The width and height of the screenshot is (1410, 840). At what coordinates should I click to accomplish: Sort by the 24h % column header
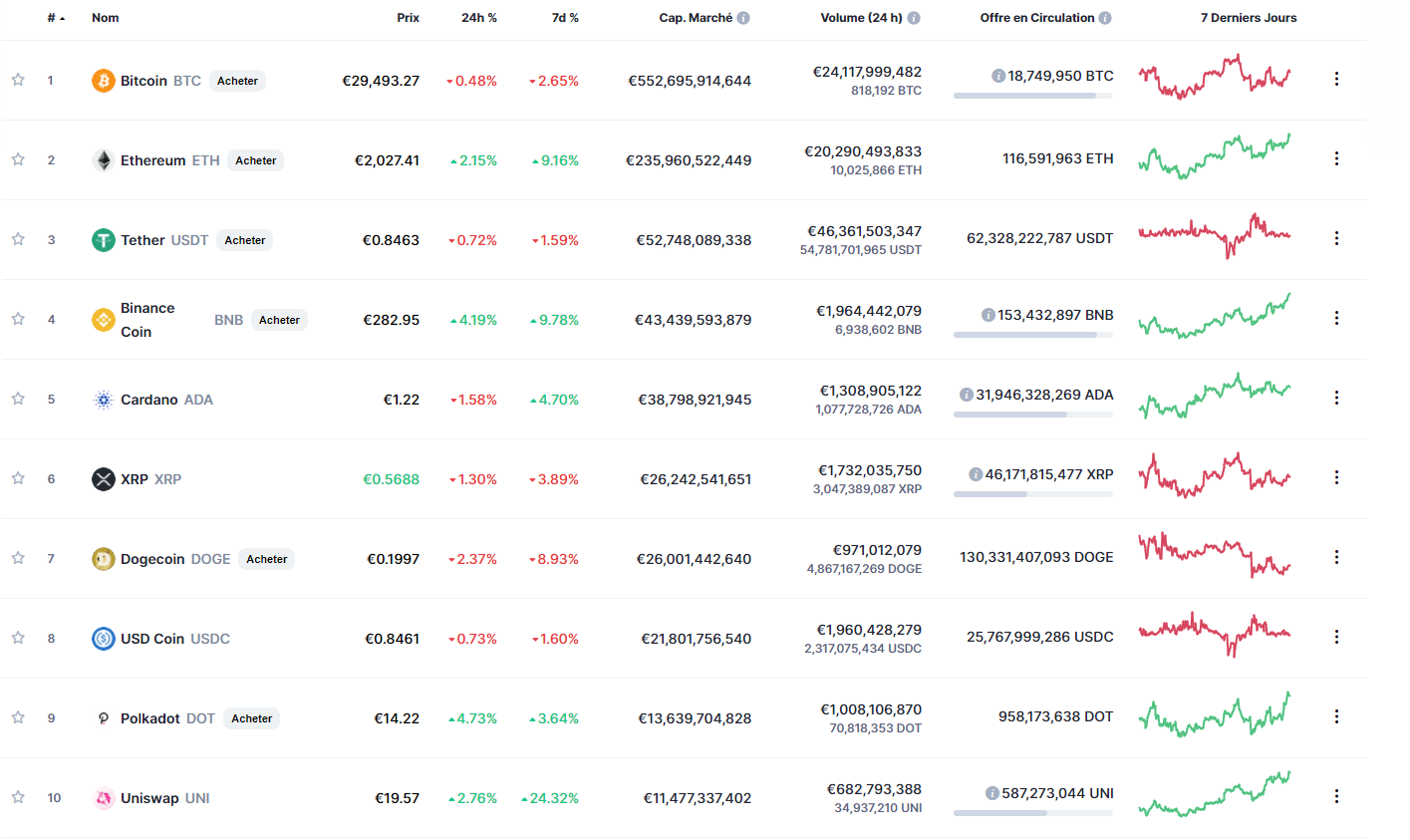click(x=478, y=18)
